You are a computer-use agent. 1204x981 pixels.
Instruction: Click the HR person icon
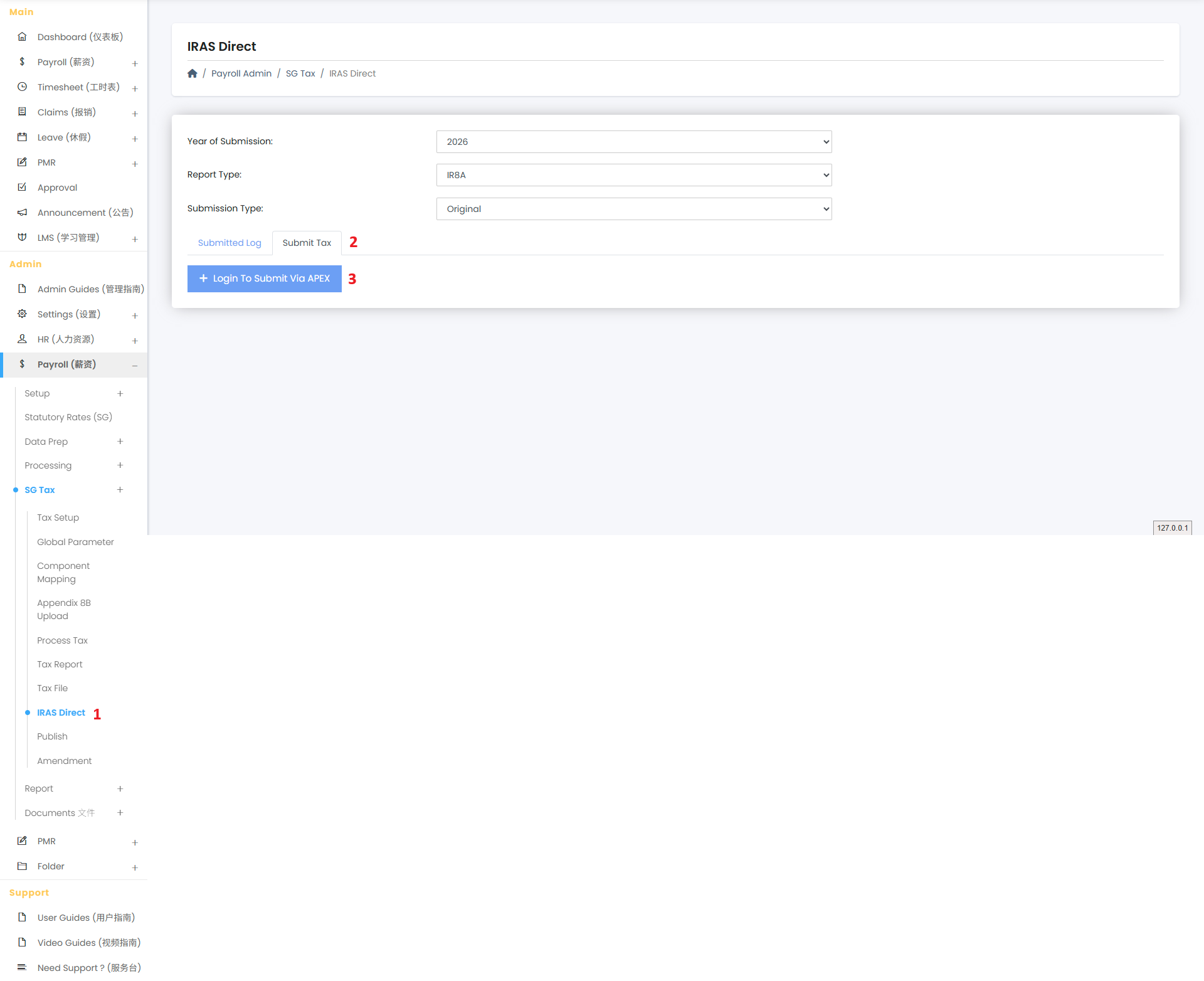[x=22, y=339]
